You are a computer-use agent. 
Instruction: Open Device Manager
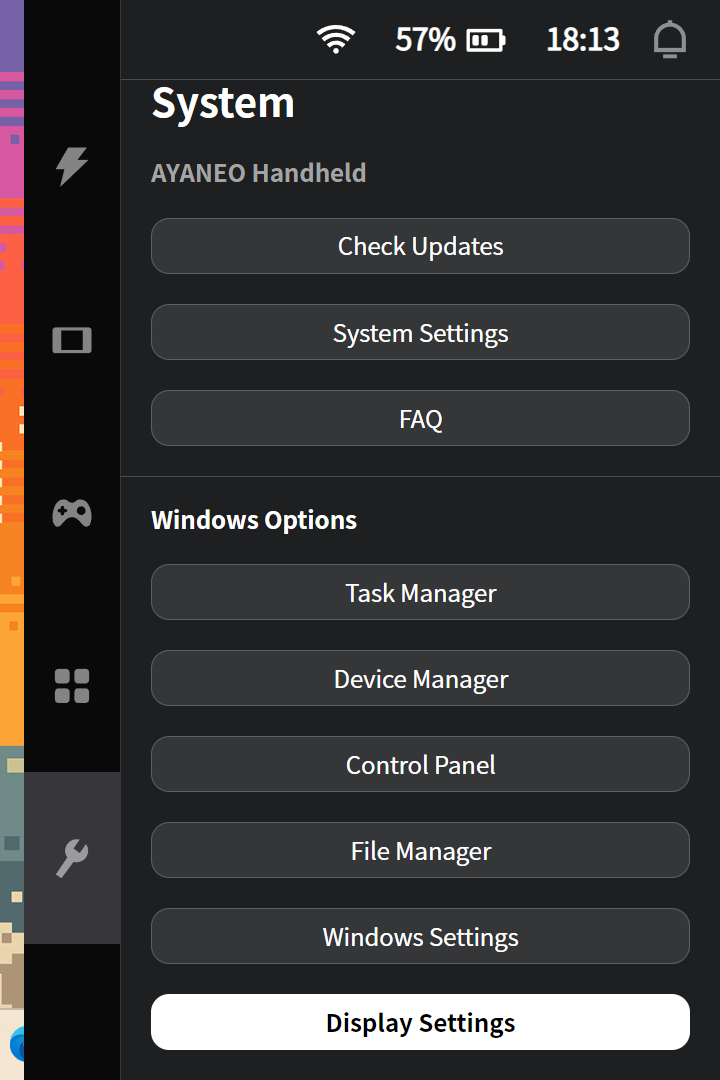420,679
